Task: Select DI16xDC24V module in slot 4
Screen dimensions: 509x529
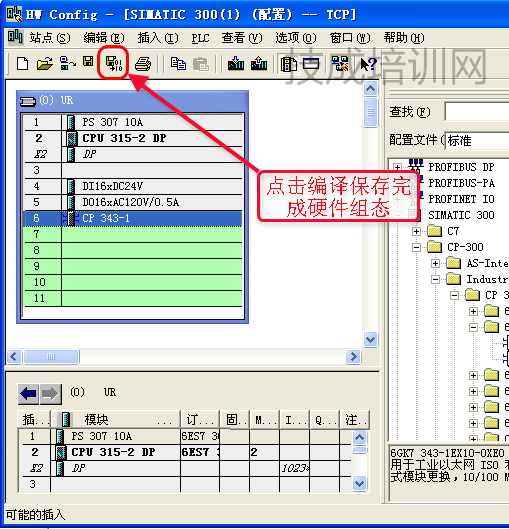Action: tap(133, 186)
